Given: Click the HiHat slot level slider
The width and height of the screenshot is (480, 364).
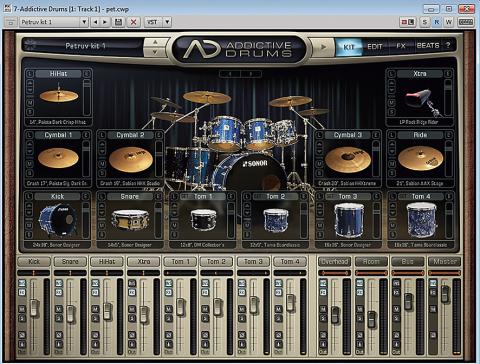Looking at the screenshot, I should [87, 98].
